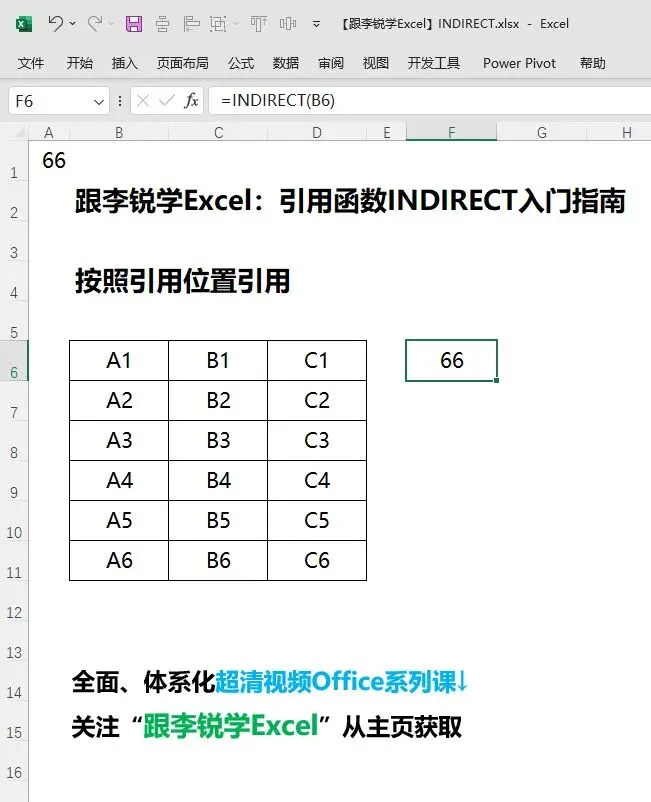Click the Redo arrow icon
The image size is (651, 802).
pyautogui.click(x=95, y=24)
